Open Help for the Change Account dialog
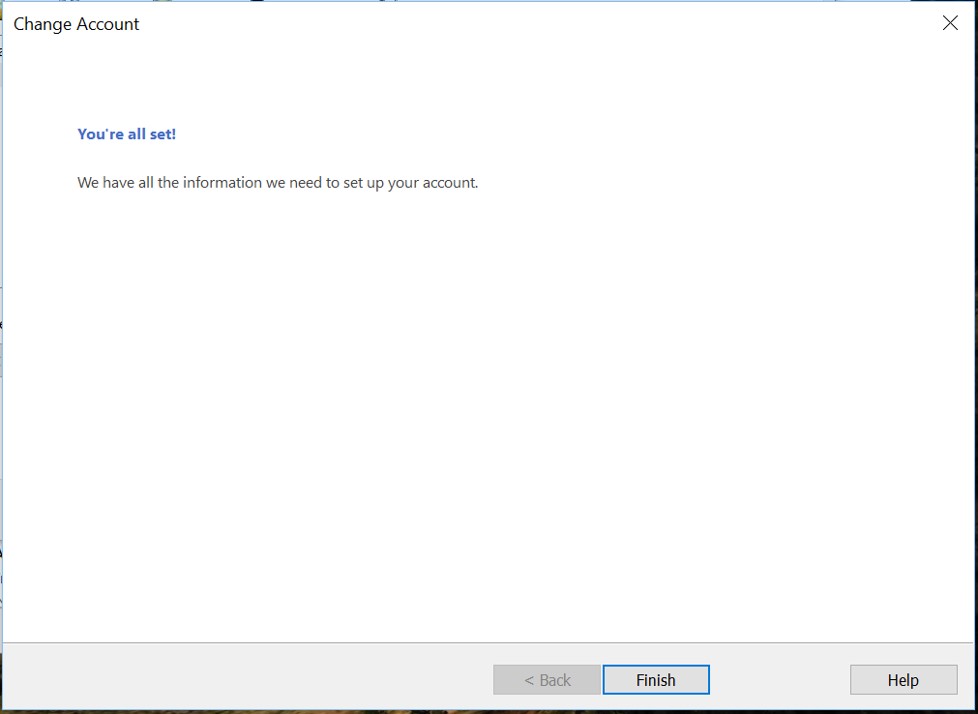The height and width of the screenshot is (714, 978). pos(903,680)
